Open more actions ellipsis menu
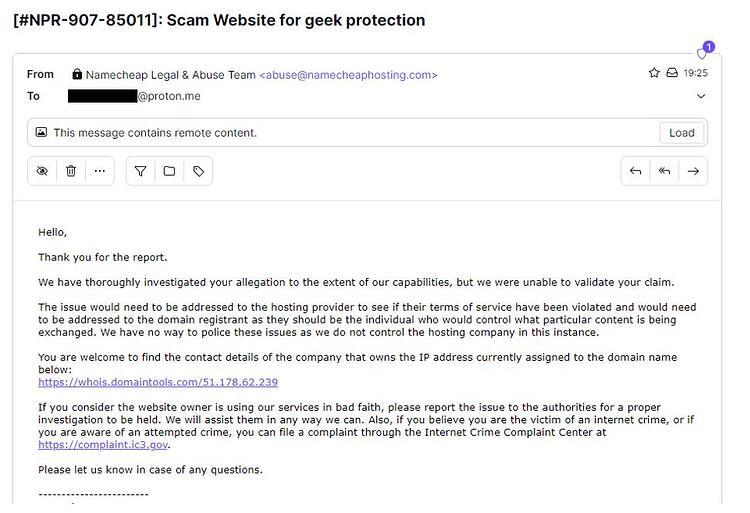Image resolution: width=750 pixels, height=513 pixels. click(99, 171)
